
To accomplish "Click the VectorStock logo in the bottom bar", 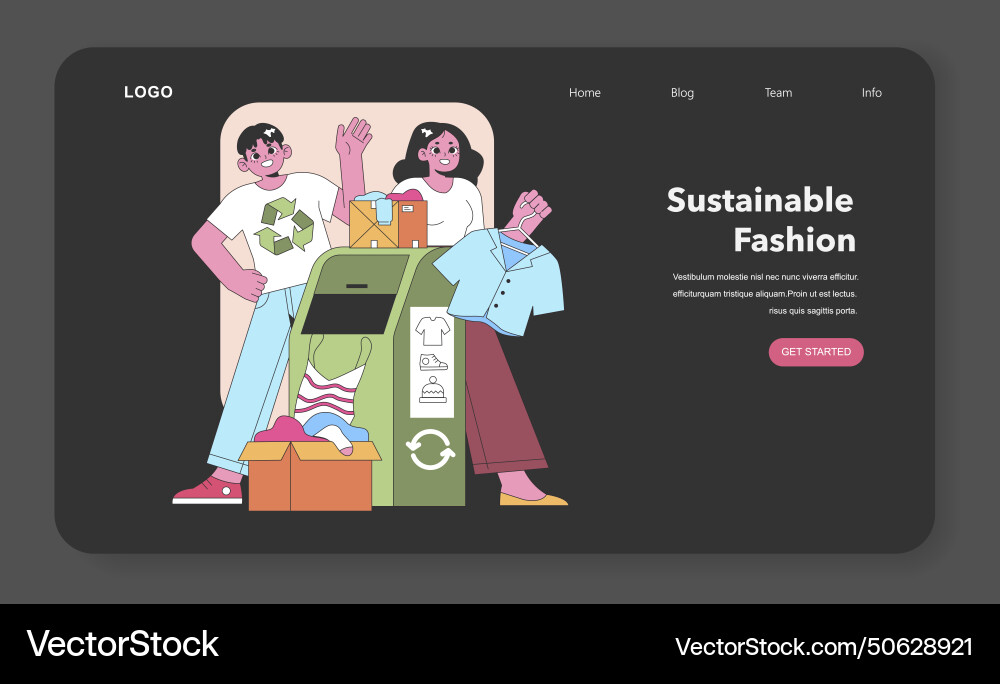I will (x=122, y=643).
